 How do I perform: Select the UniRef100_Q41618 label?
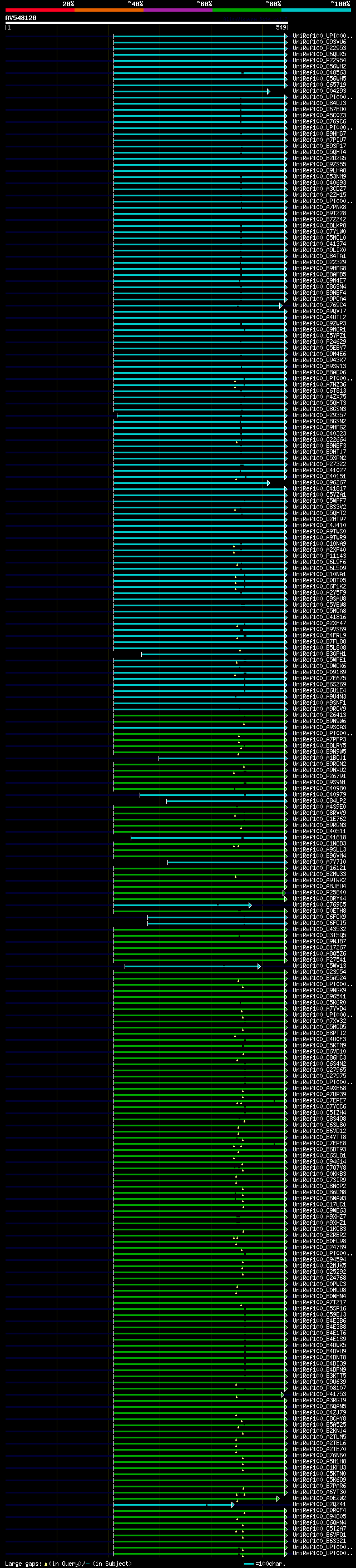pos(319,838)
